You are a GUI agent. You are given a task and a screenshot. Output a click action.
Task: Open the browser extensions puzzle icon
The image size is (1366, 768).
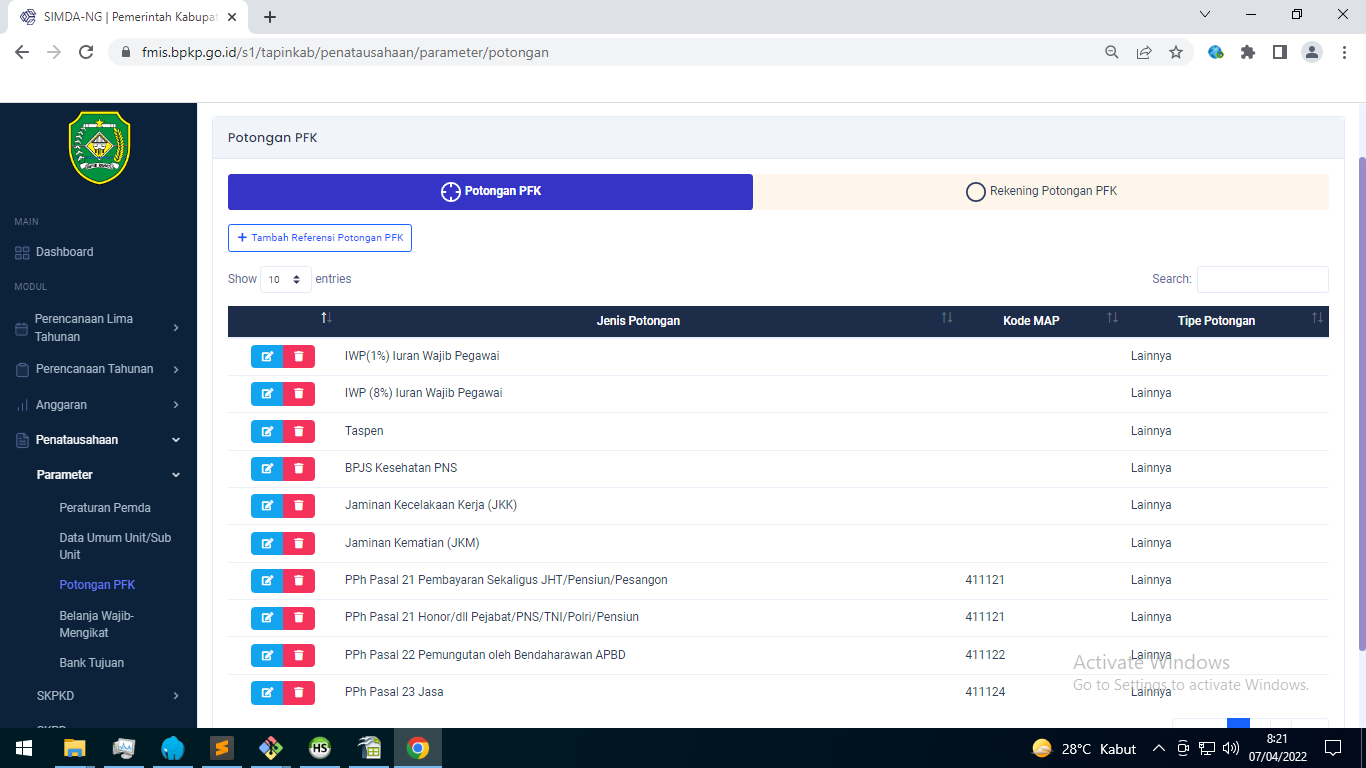pos(1248,52)
